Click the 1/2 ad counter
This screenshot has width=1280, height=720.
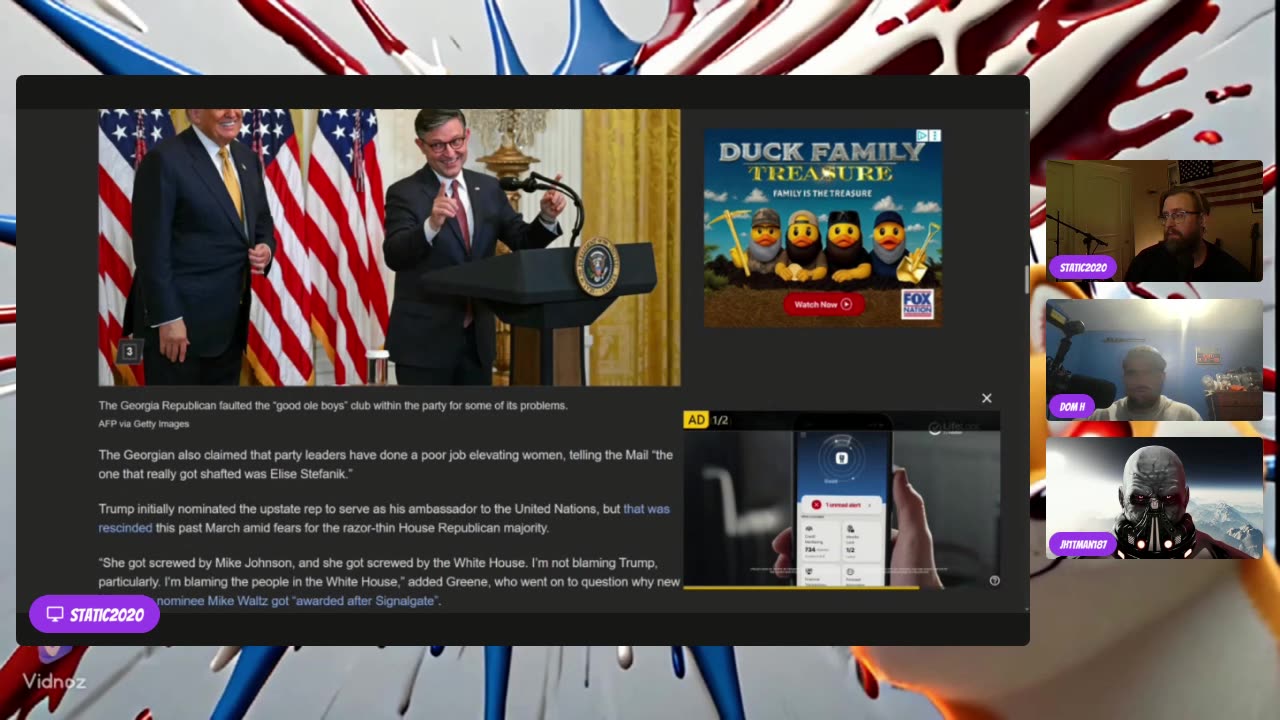pos(720,420)
